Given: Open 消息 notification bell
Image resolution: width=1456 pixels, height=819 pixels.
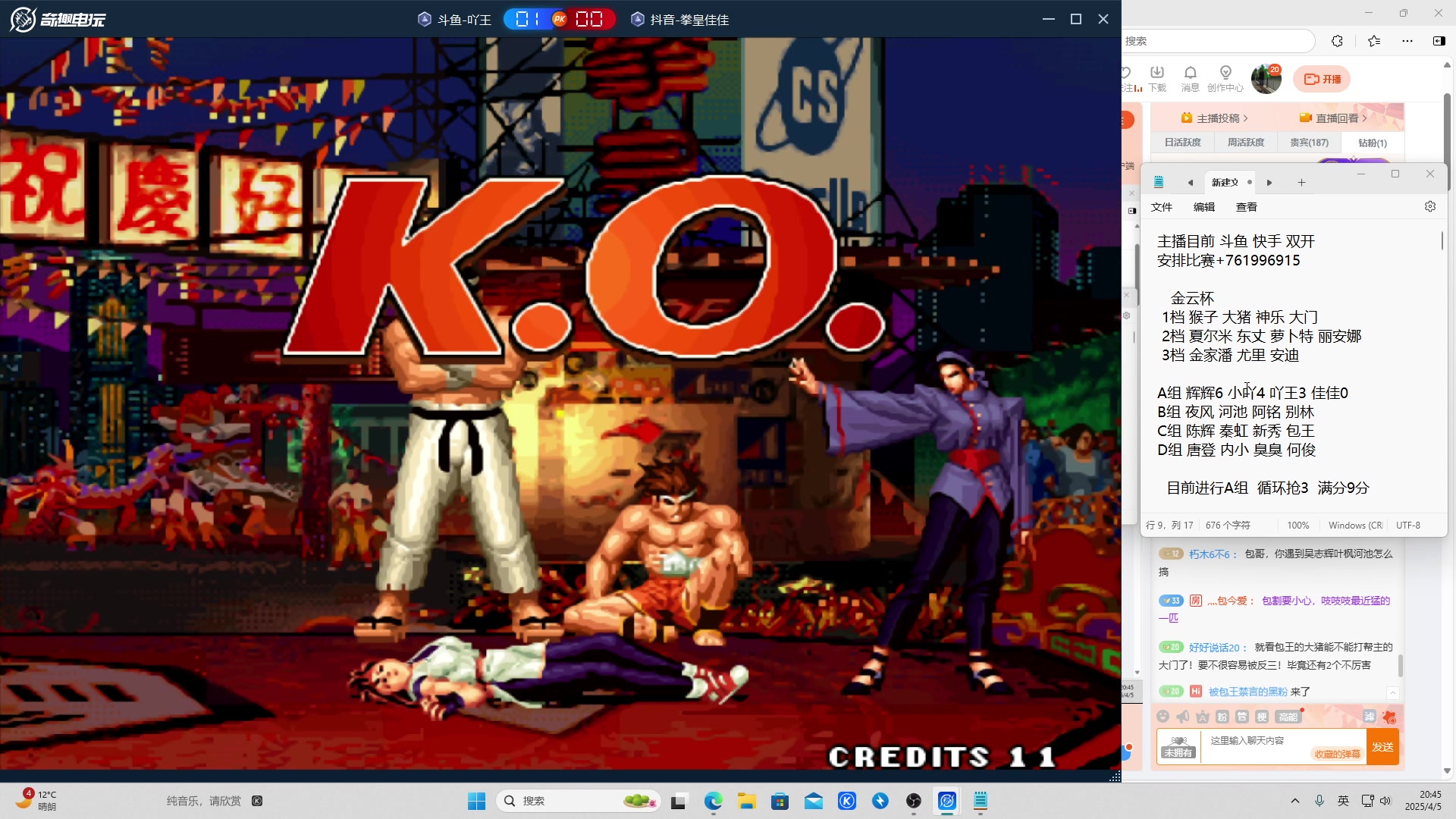Looking at the screenshot, I should pos(1191,78).
